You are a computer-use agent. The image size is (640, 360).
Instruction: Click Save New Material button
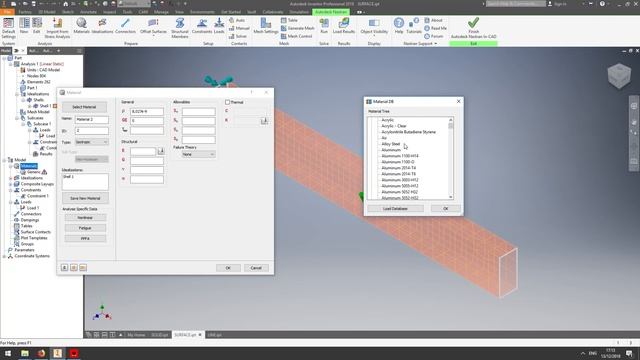tap(85, 198)
